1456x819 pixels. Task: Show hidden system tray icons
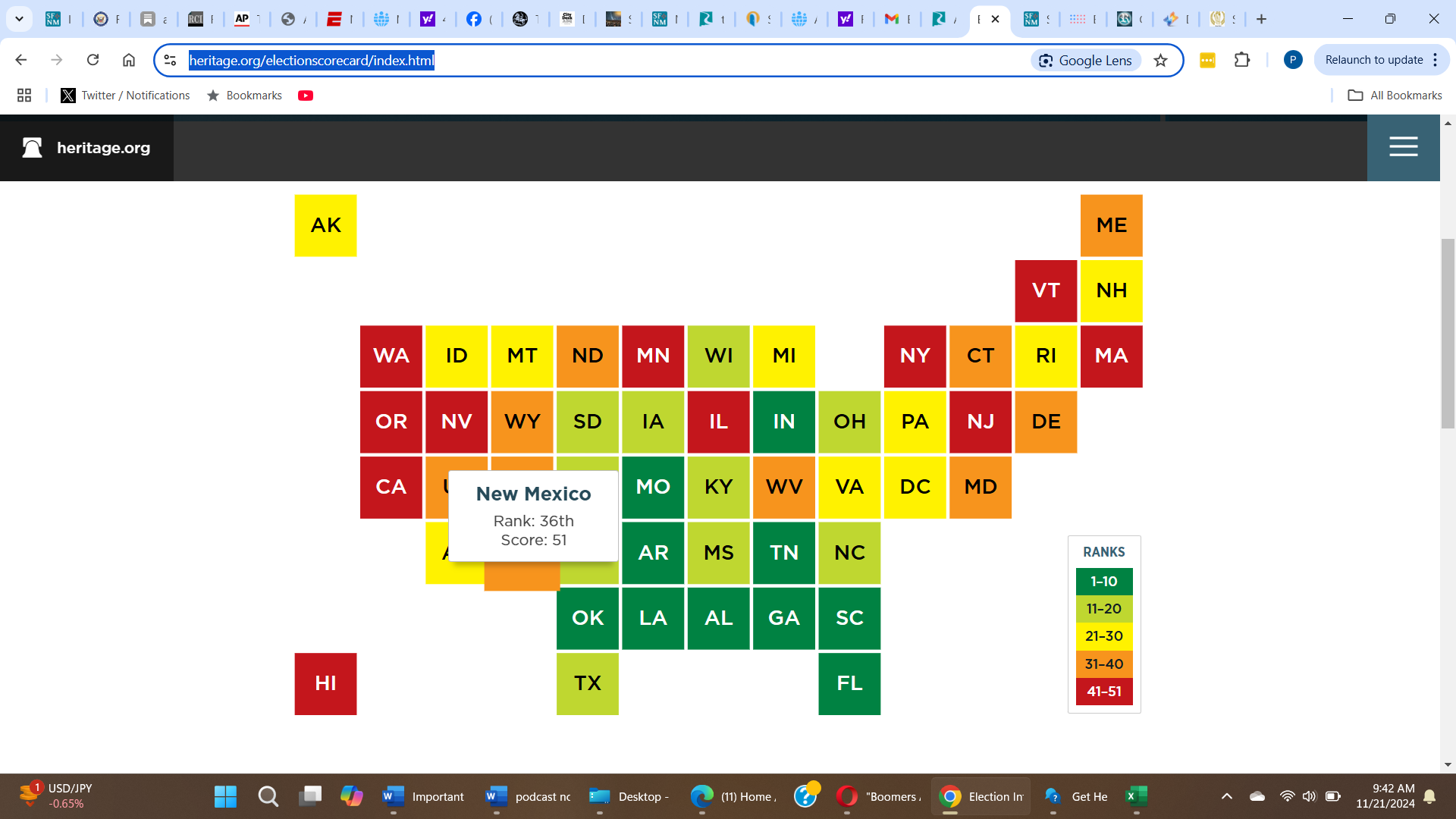click(x=1226, y=796)
